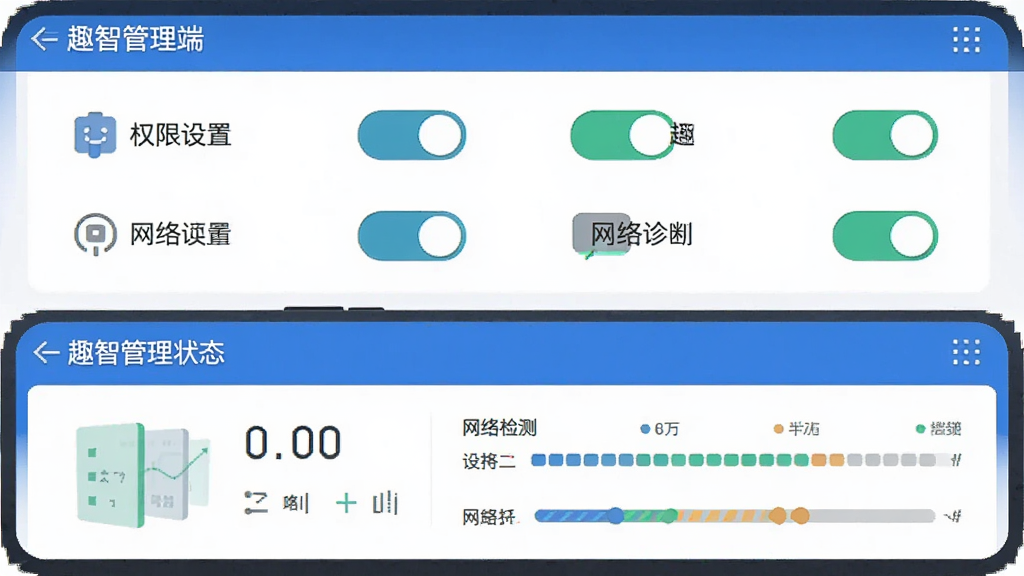Screen dimensions: 1024x576
Task: Open the grid menu in 趣智管理端 header
Action: point(966,40)
